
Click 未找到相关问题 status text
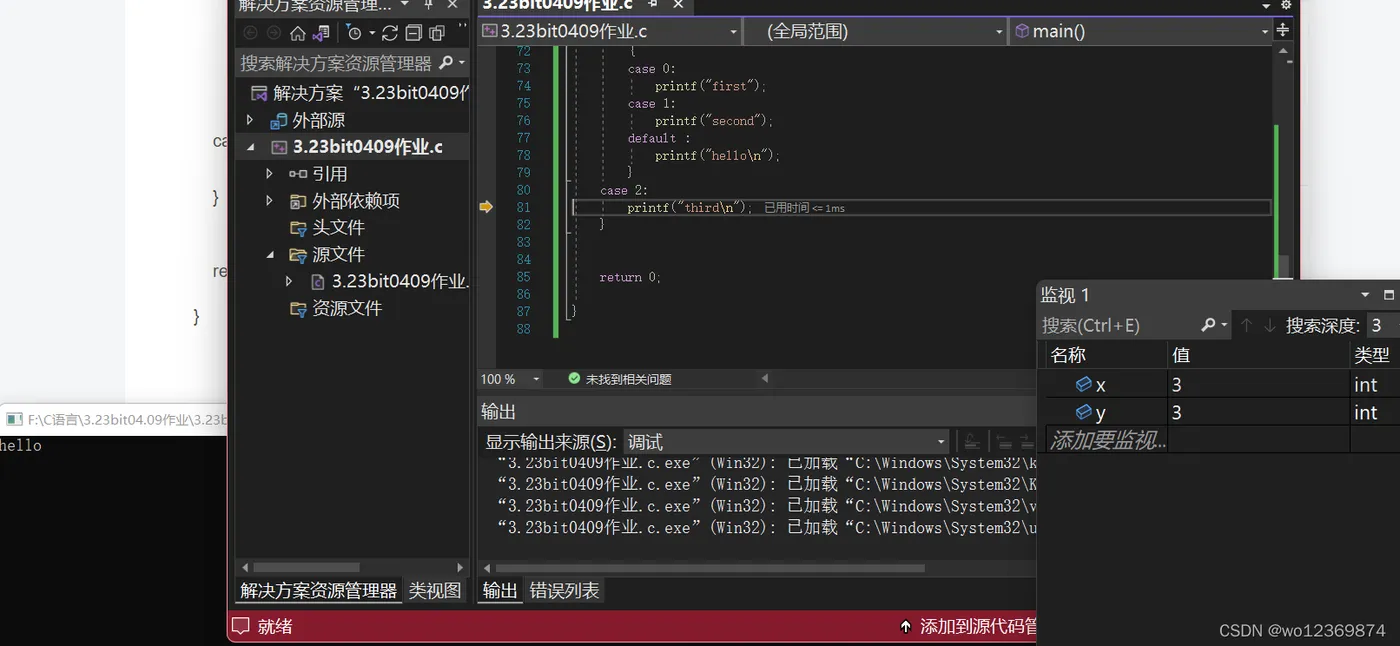(628, 379)
